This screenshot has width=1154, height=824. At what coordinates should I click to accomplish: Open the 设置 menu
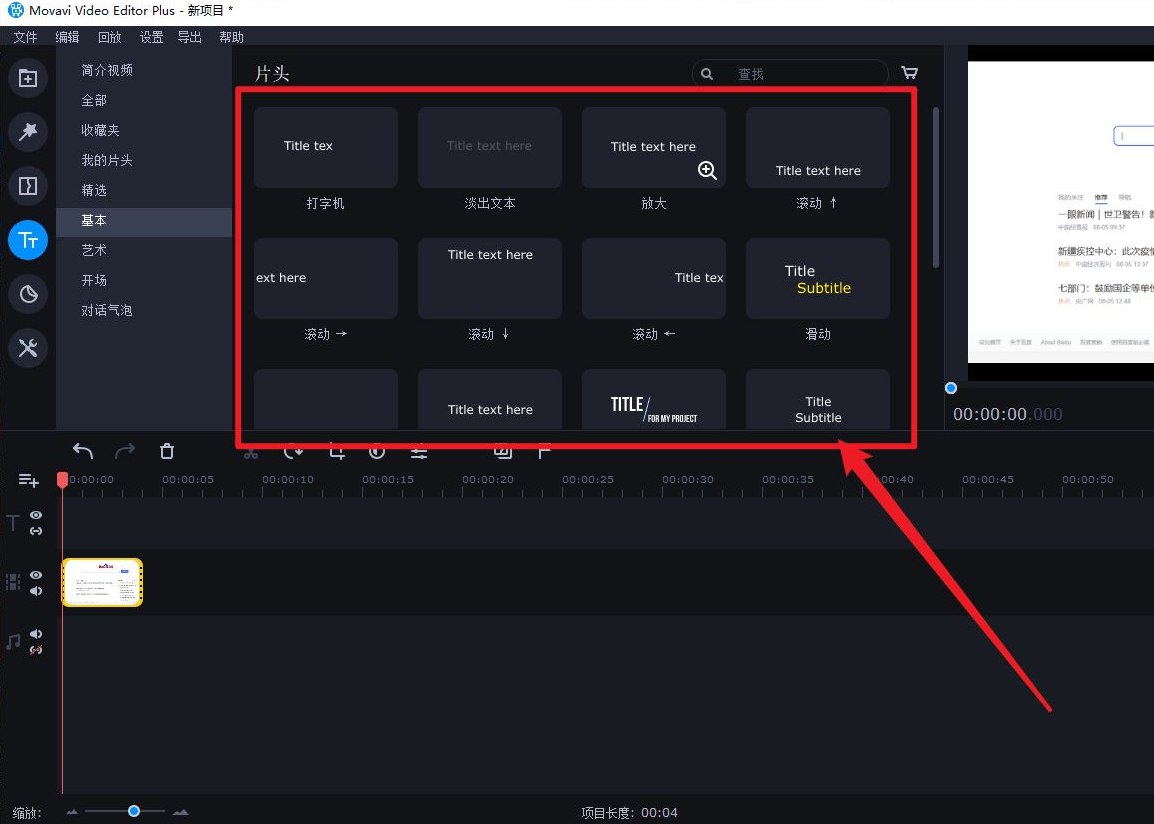click(x=152, y=37)
